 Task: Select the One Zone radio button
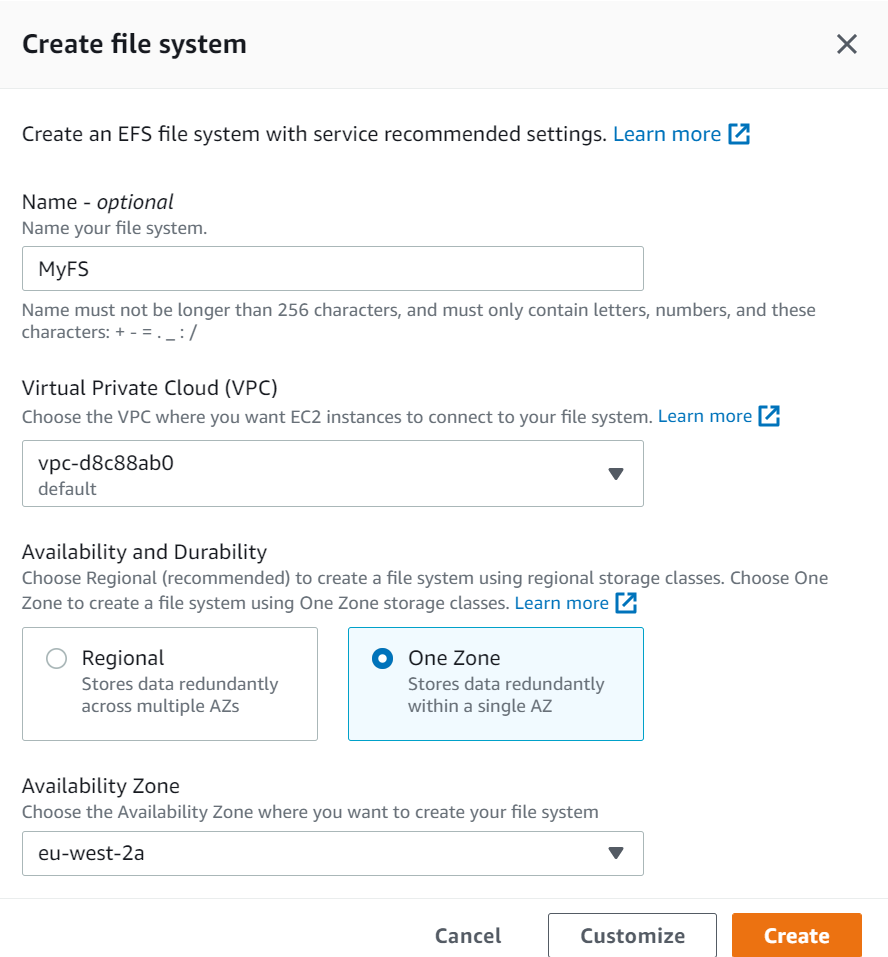click(x=382, y=658)
